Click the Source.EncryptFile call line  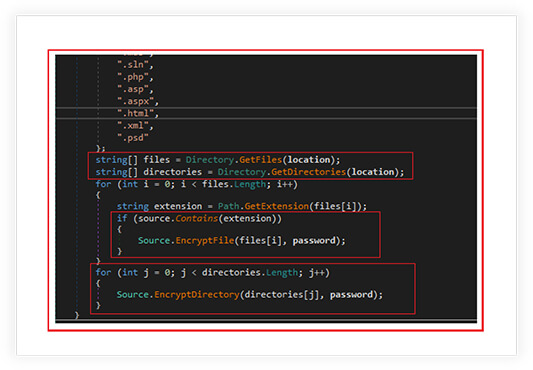coord(242,241)
